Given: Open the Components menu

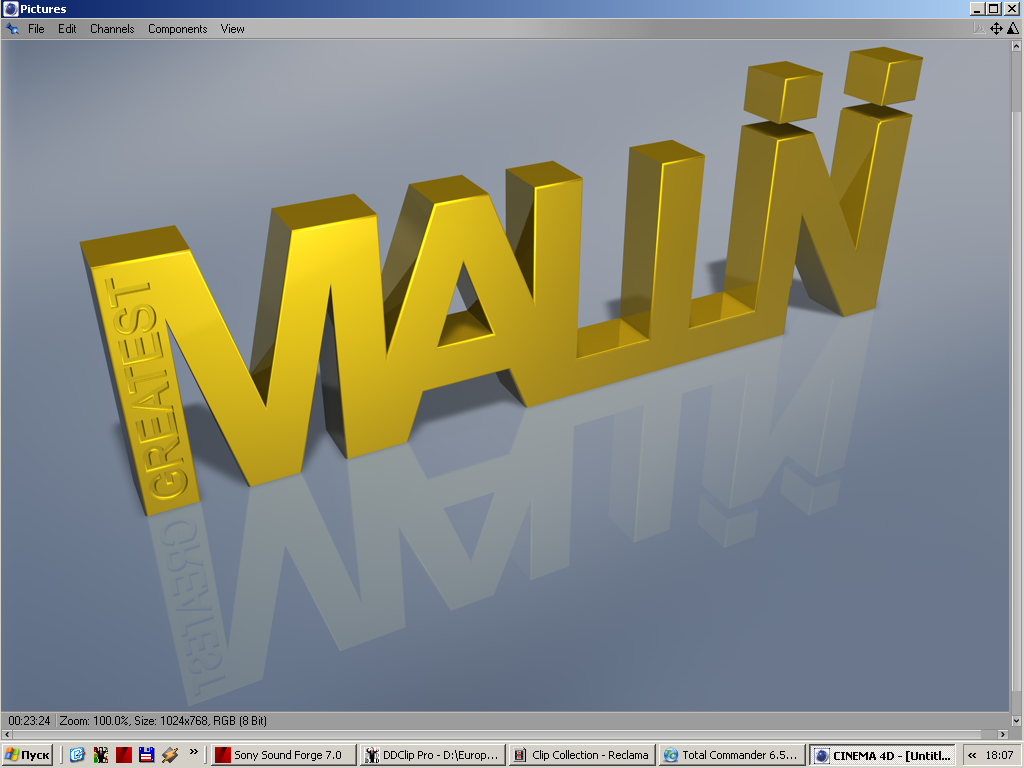Looking at the screenshot, I should click(x=177, y=29).
